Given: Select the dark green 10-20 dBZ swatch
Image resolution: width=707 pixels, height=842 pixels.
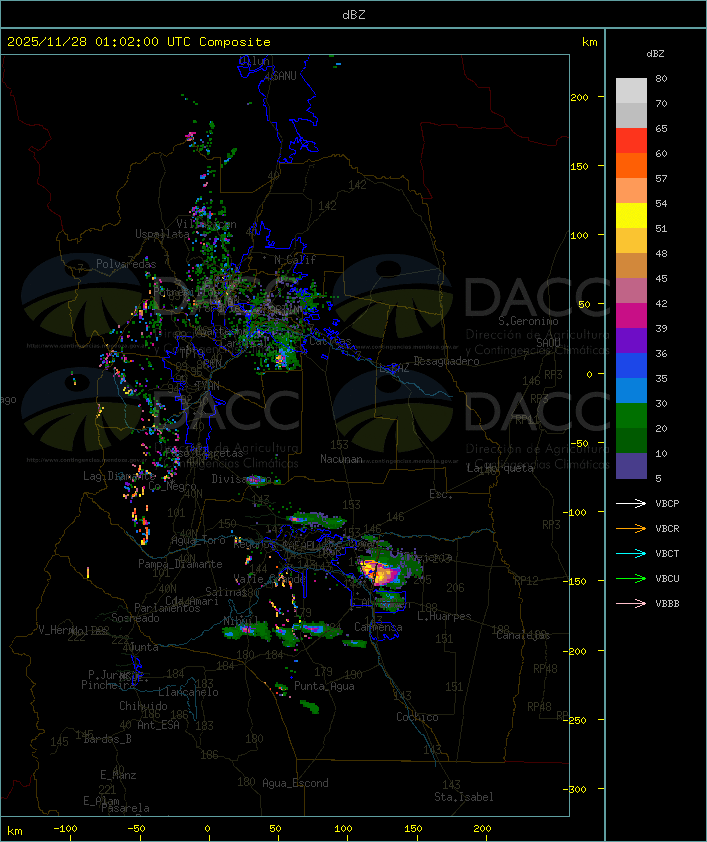Looking at the screenshot, I should coord(631,440).
